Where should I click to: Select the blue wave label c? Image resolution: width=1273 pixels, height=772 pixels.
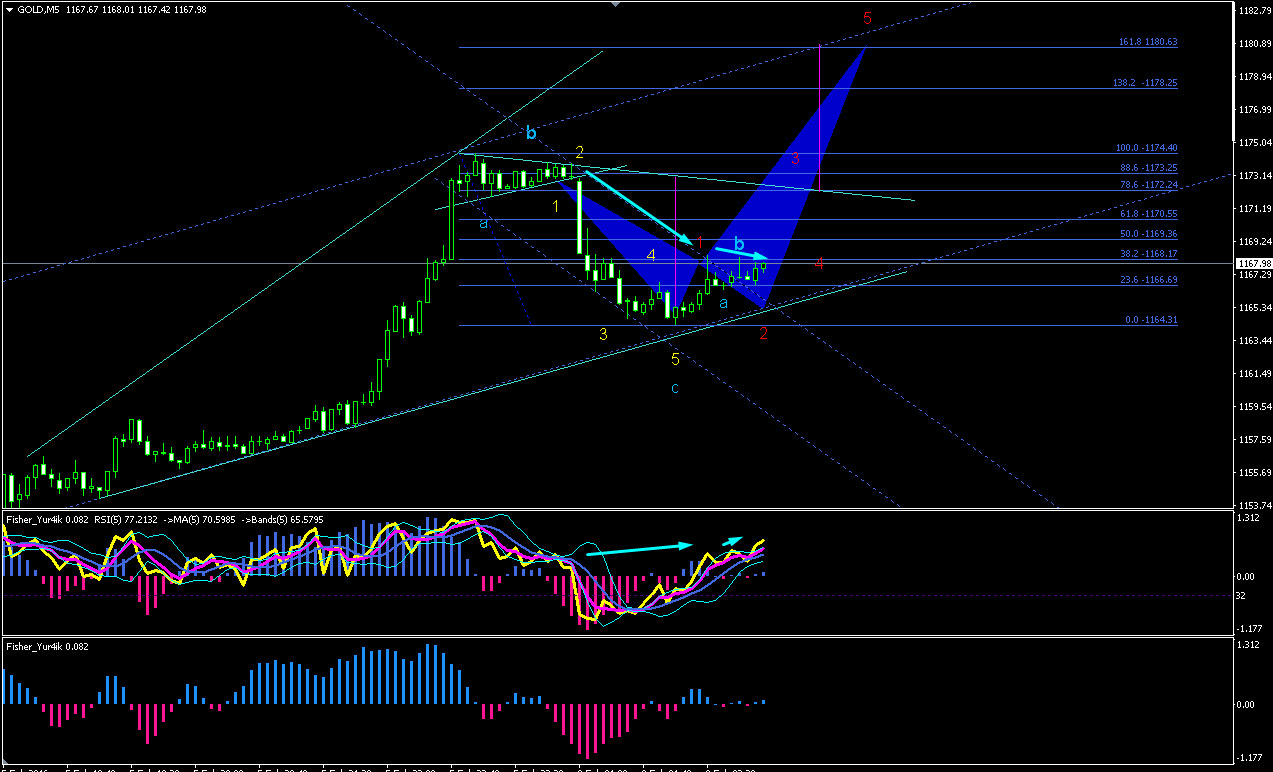coord(675,388)
